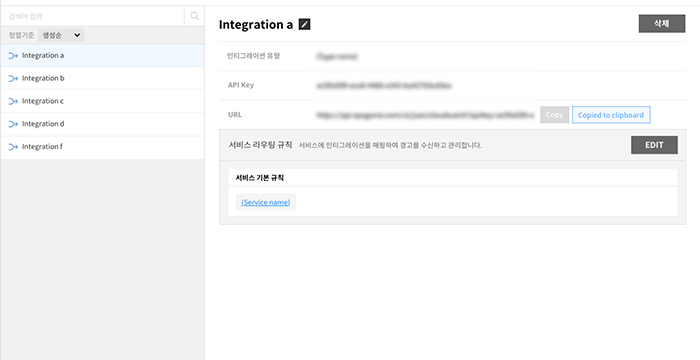Open the {Service name} link
This screenshot has height=360, width=700.
coord(266,202)
